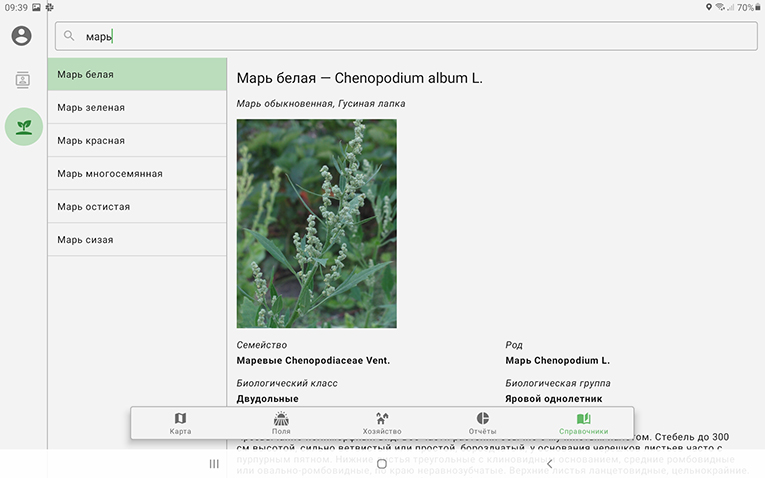The height and width of the screenshot is (478, 765).
Task: Tap Android home button
Action: pos(382,464)
